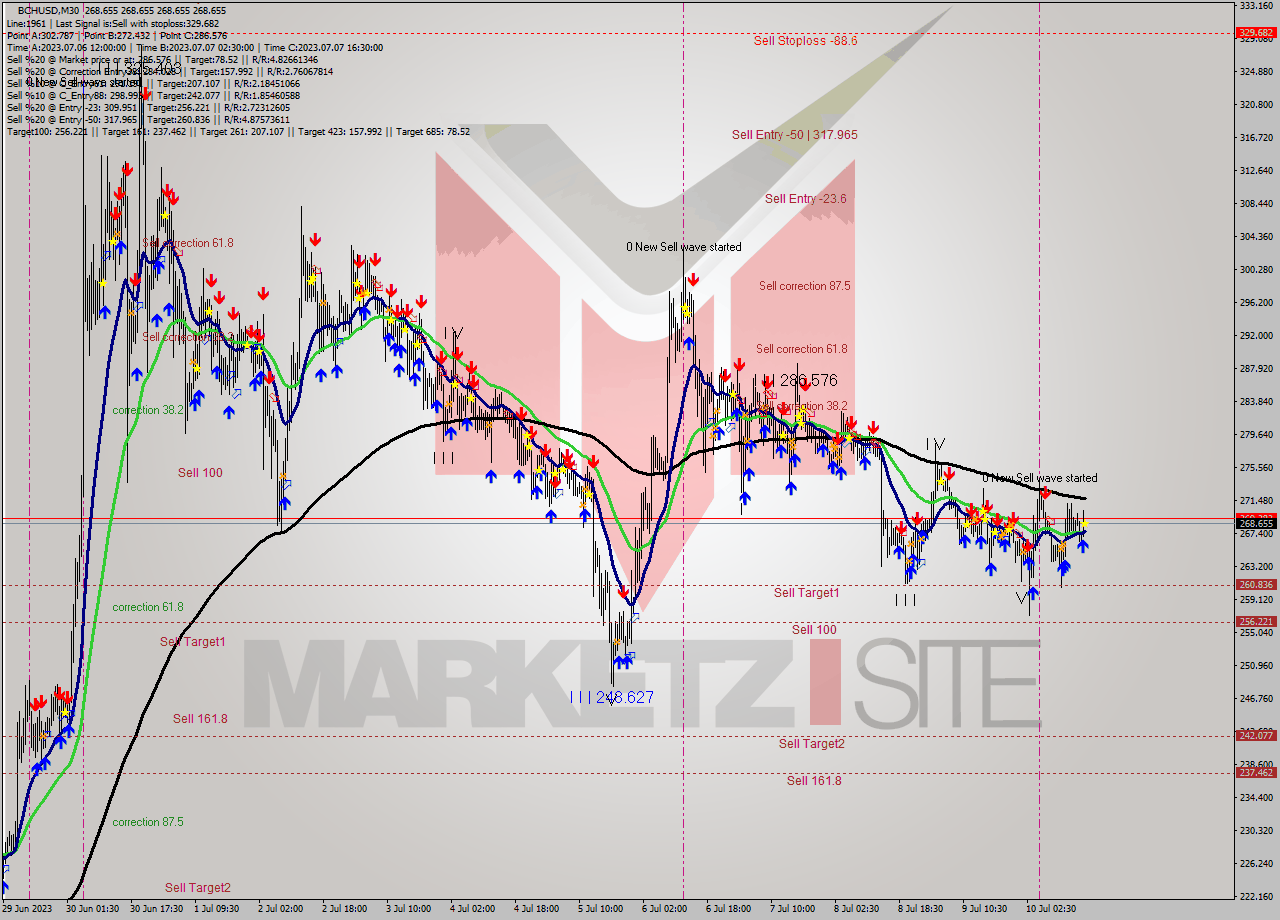Select 'Sell 161.8' label near 1 Jul
Viewport: 1280px width, 920px height.
(x=200, y=718)
